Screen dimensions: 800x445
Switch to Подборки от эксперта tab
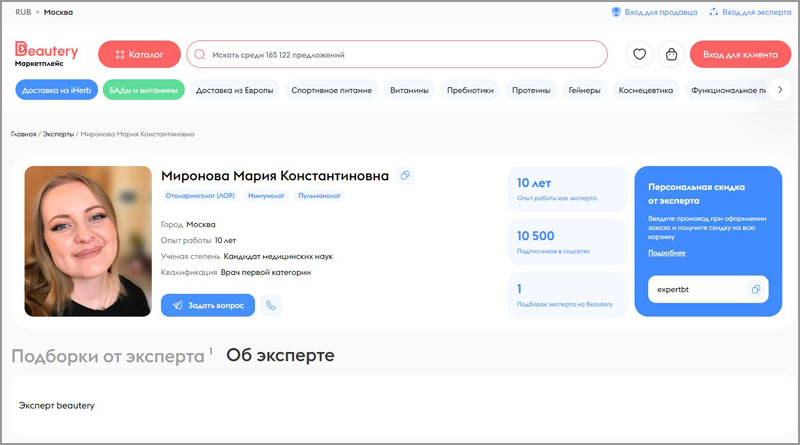[x=108, y=356]
